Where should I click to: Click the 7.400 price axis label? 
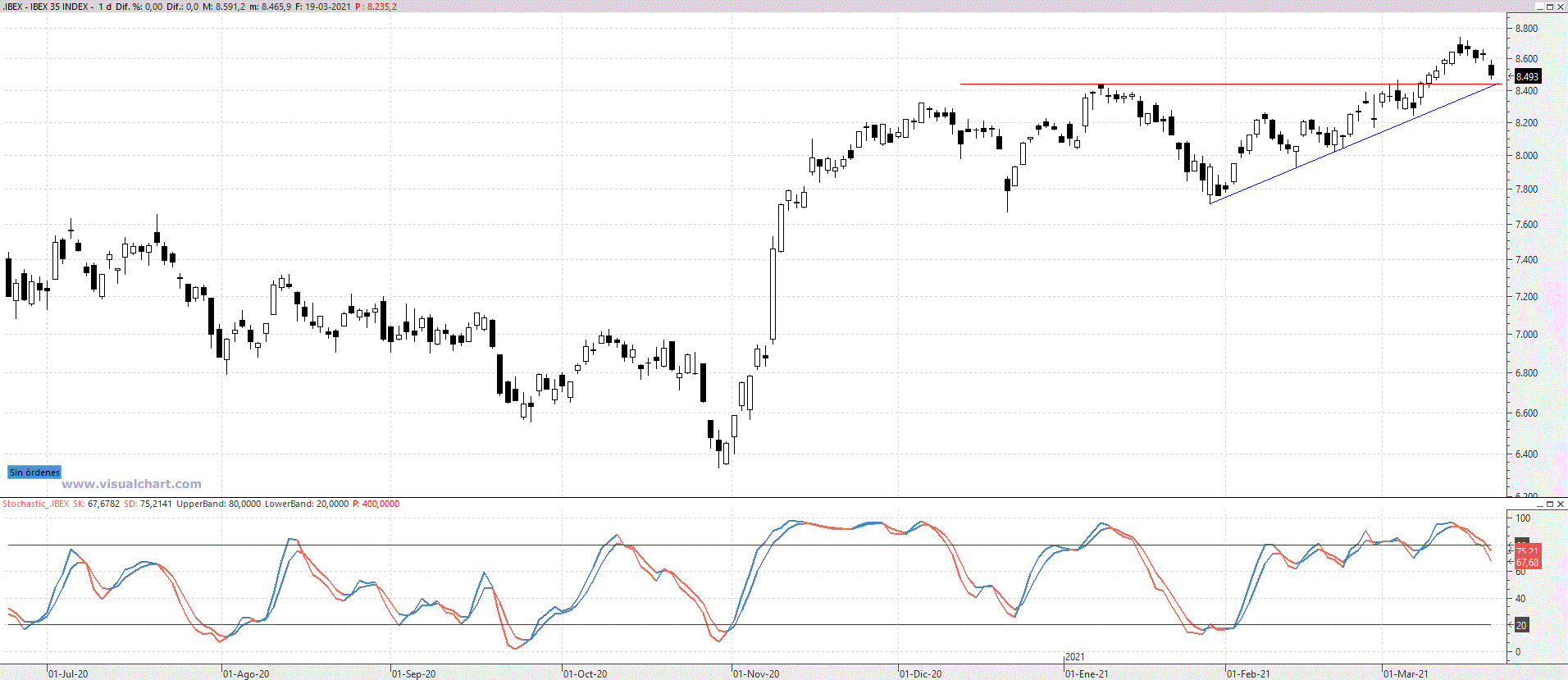[1526, 259]
